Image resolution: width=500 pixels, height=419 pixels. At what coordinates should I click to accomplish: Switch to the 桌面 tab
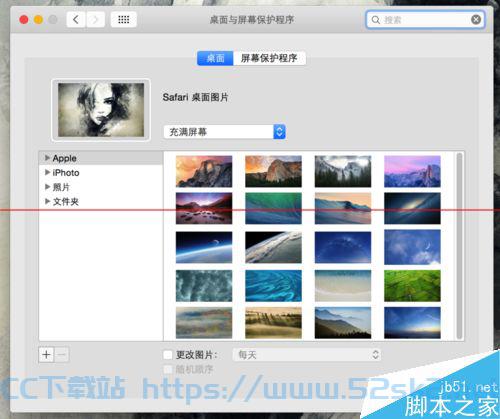pos(215,58)
